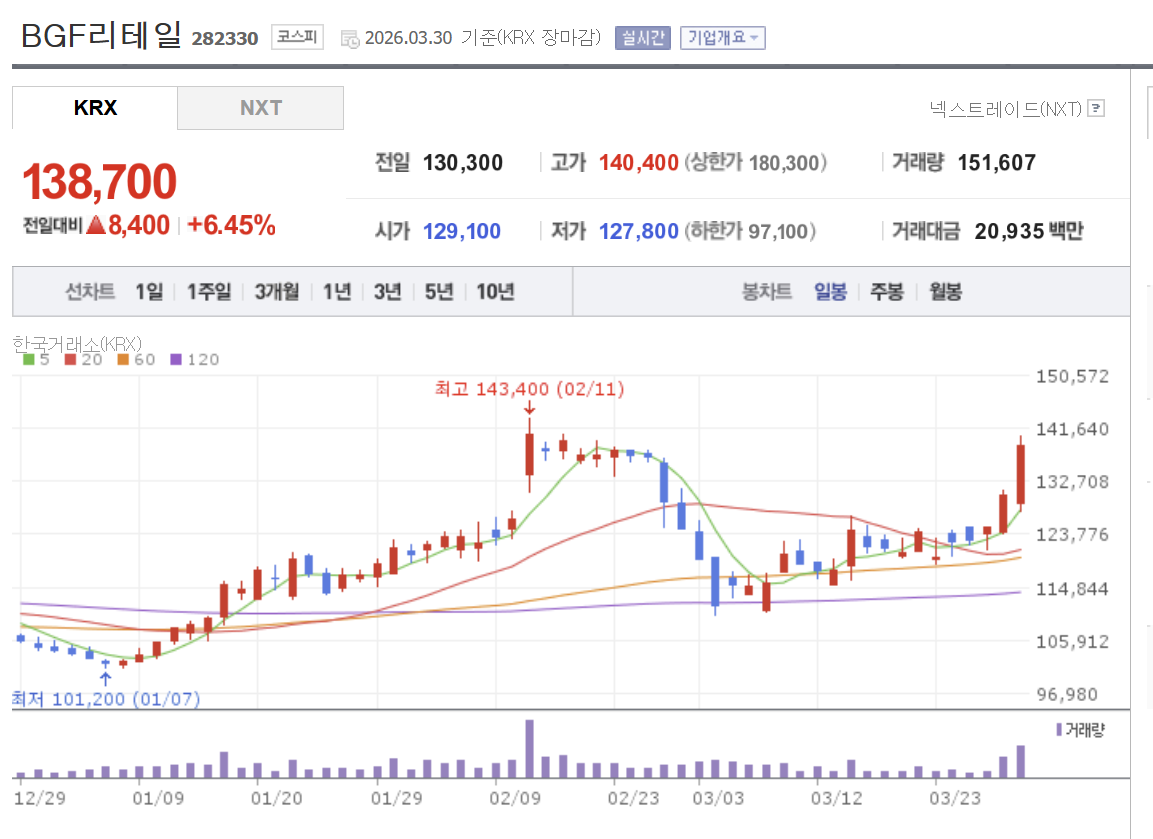
Task: Click the 하한가 97,100 text
Action: (x=751, y=232)
